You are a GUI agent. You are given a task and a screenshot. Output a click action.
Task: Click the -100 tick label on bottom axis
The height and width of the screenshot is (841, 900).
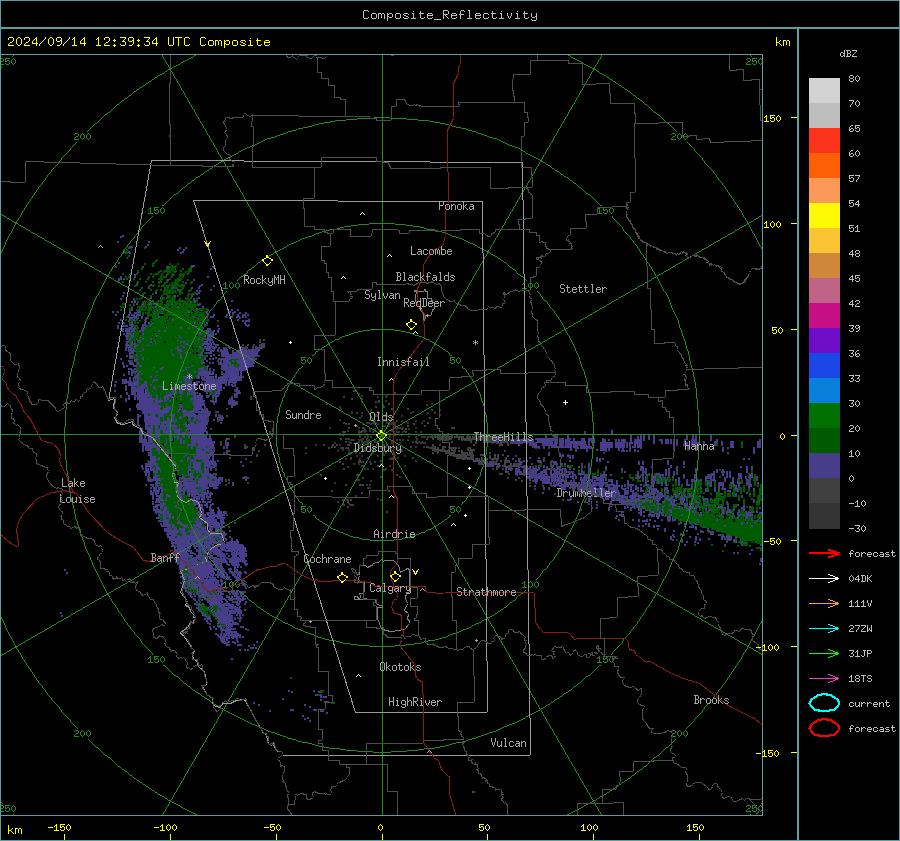tap(165, 827)
